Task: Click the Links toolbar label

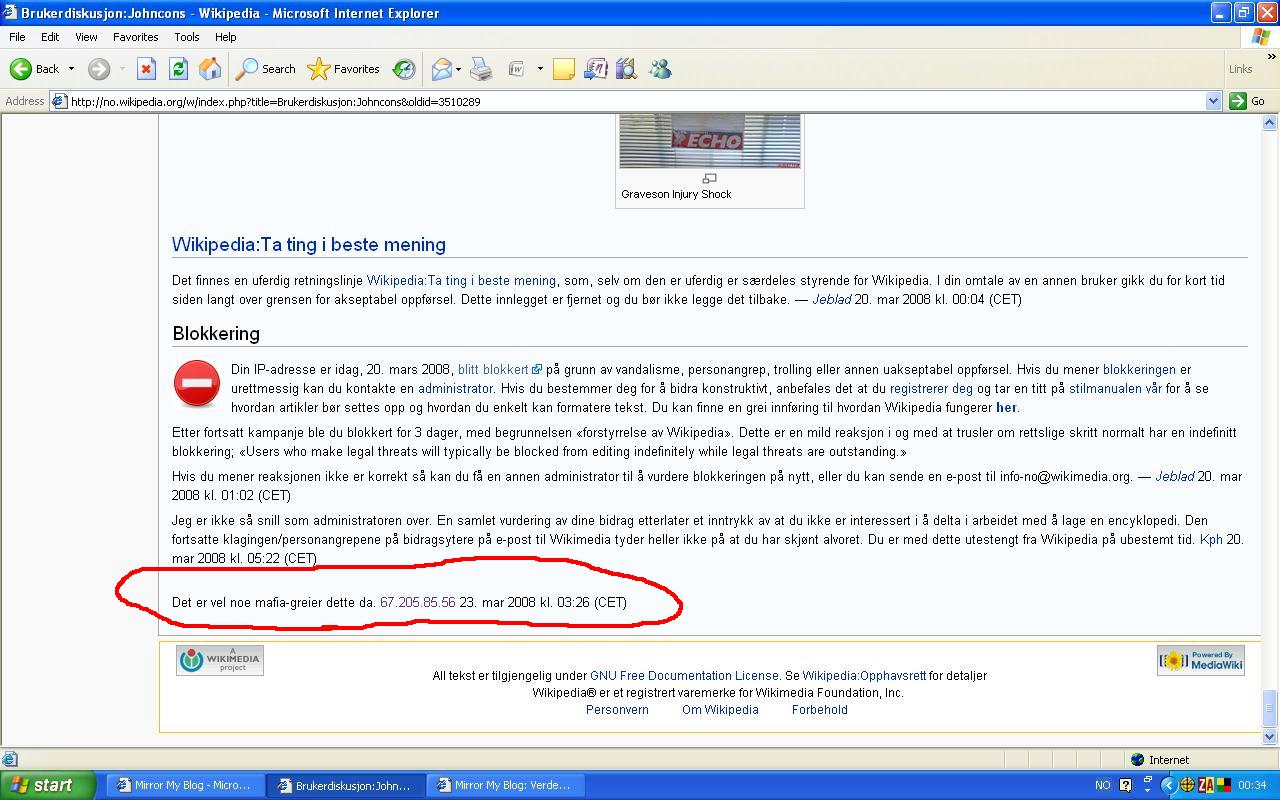Action: 1240,69
